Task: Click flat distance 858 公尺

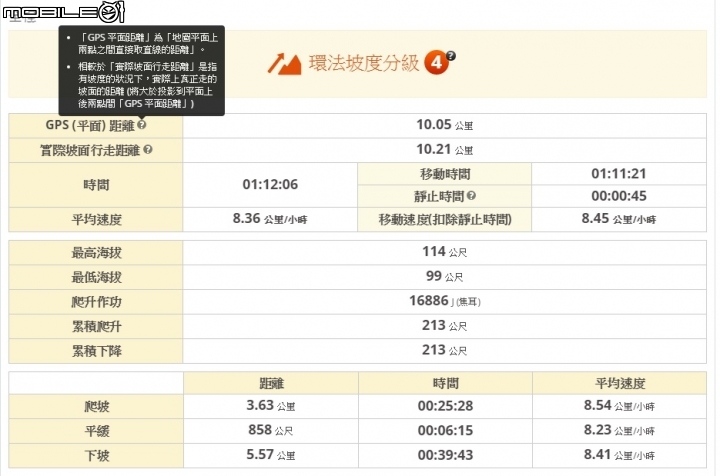Action: pyautogui.click(x=271, y=431)
